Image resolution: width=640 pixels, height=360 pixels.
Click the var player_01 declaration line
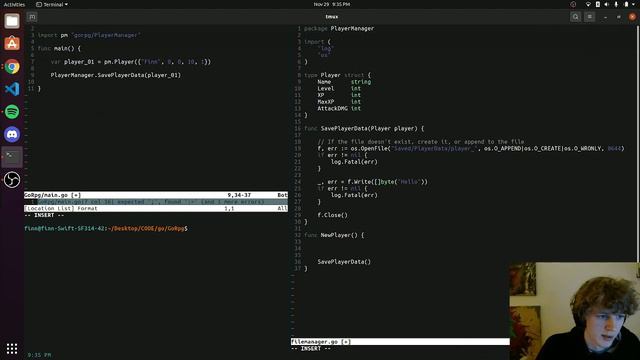tap(131, 62)
